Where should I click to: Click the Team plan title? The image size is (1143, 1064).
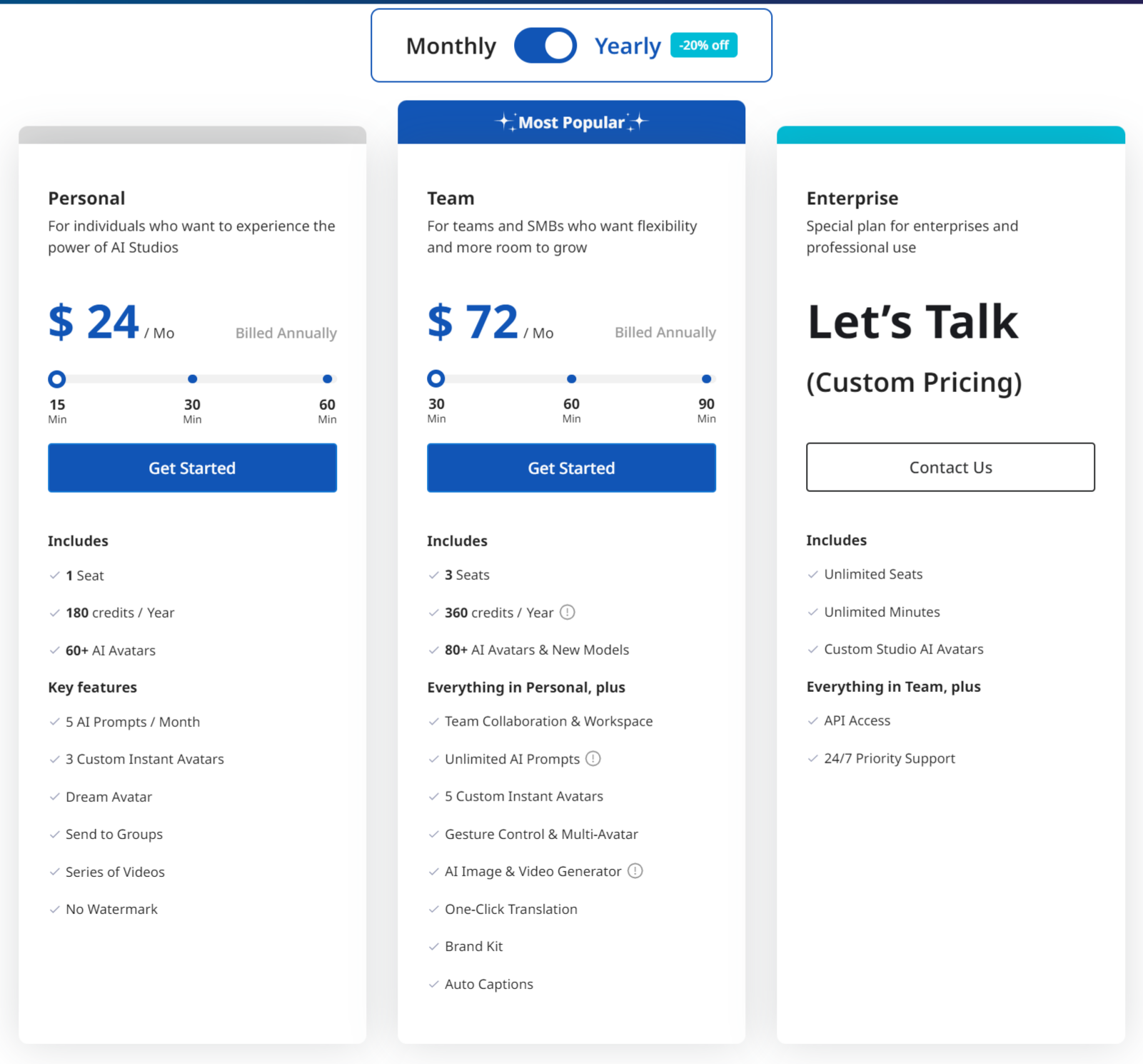450,198
